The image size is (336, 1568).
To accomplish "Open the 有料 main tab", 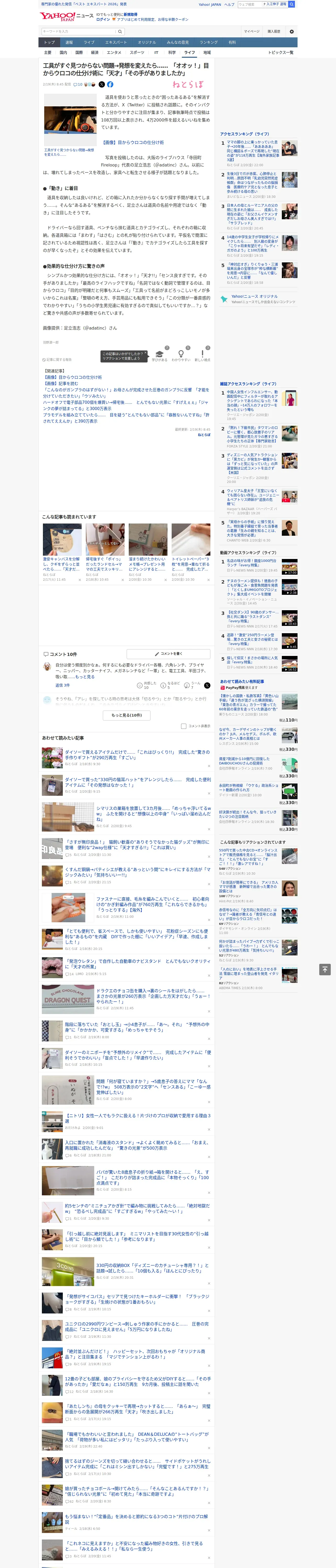I will 232,43.
